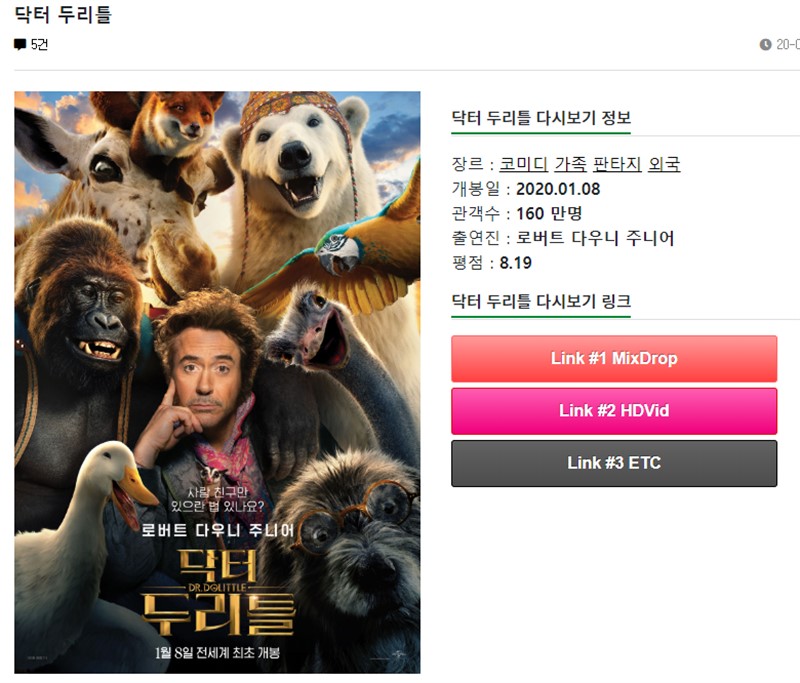Open Link #1 MixDrop button

tap(614, 359)
